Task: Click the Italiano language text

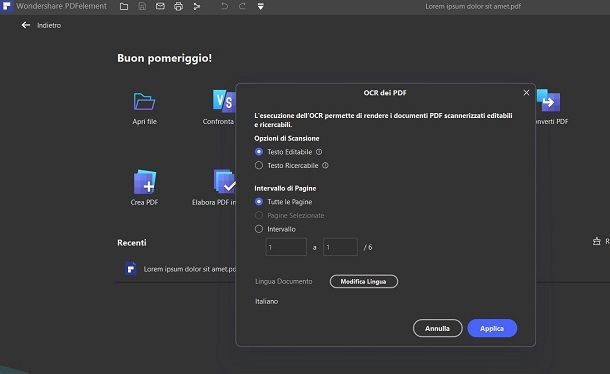Action: 266,301
